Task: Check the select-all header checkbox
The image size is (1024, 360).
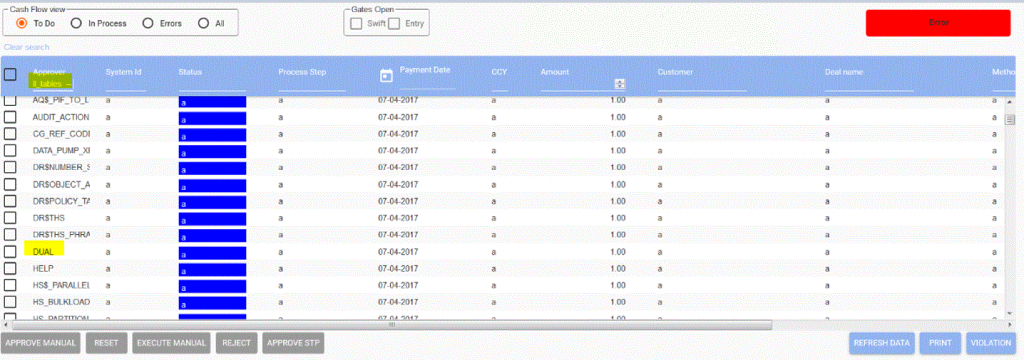Action: click(10, 74)
